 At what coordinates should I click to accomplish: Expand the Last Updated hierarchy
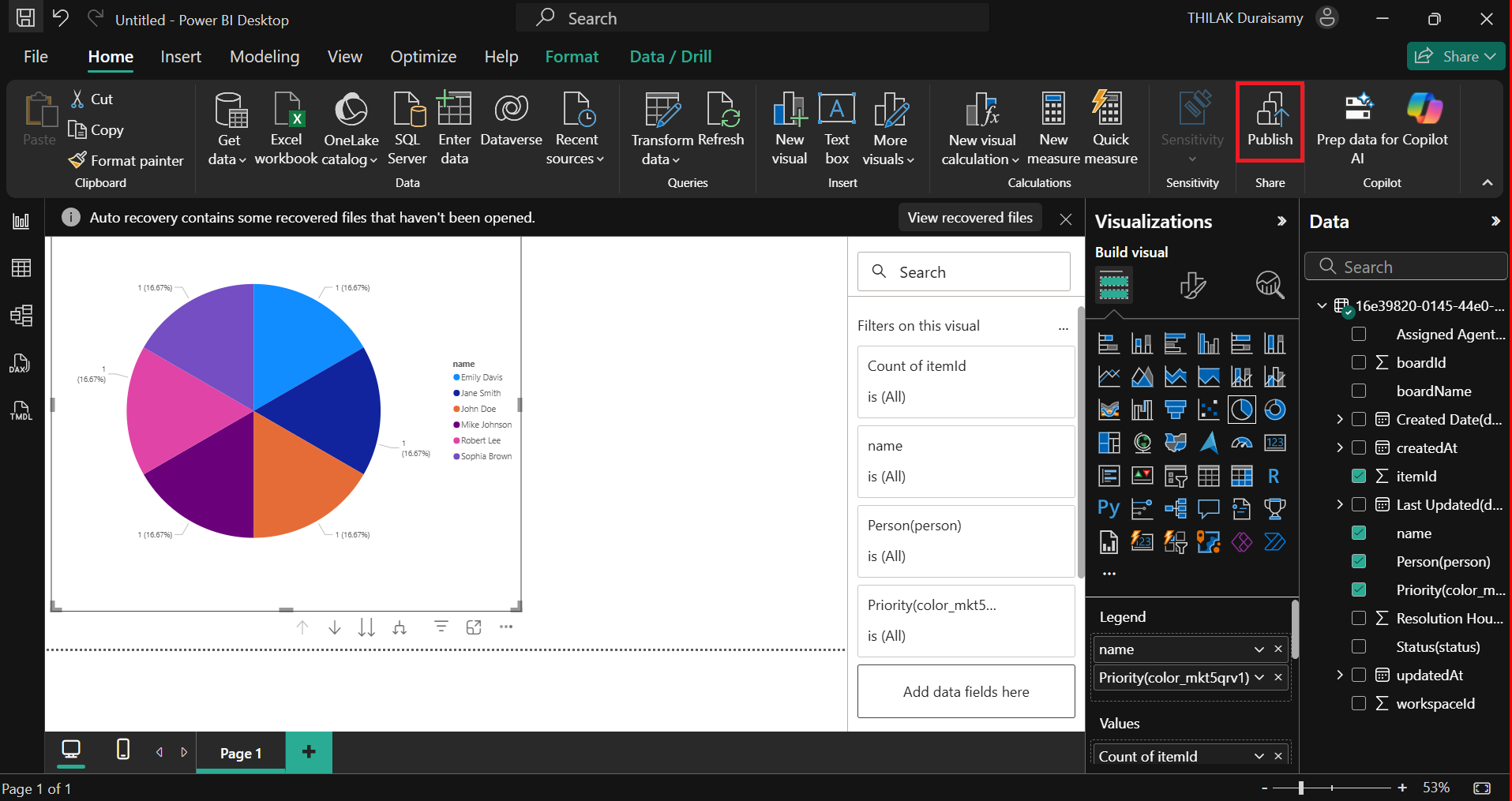[1340, 504]
